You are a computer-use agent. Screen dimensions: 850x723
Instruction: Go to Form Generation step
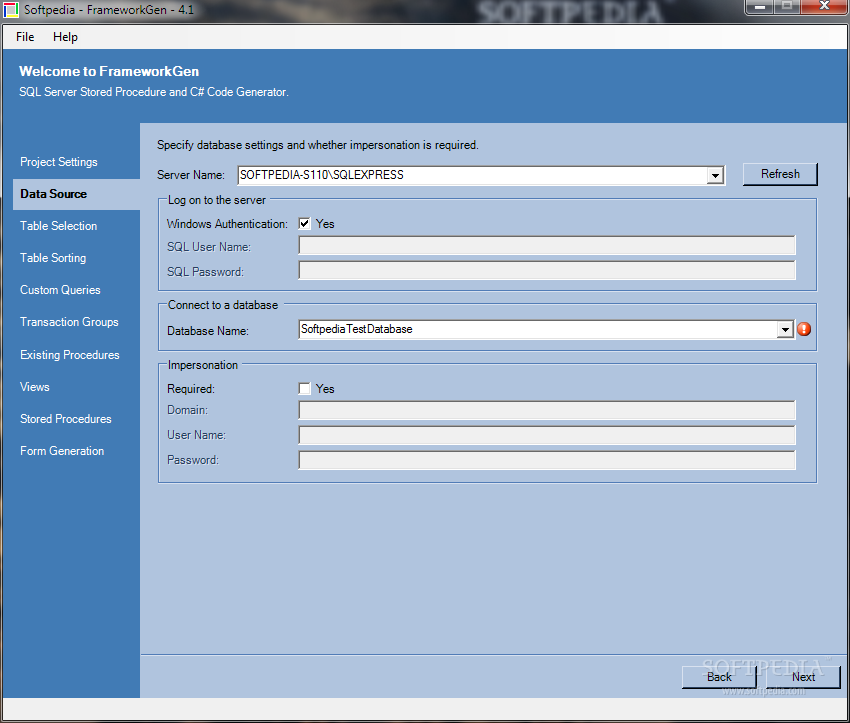62,451
